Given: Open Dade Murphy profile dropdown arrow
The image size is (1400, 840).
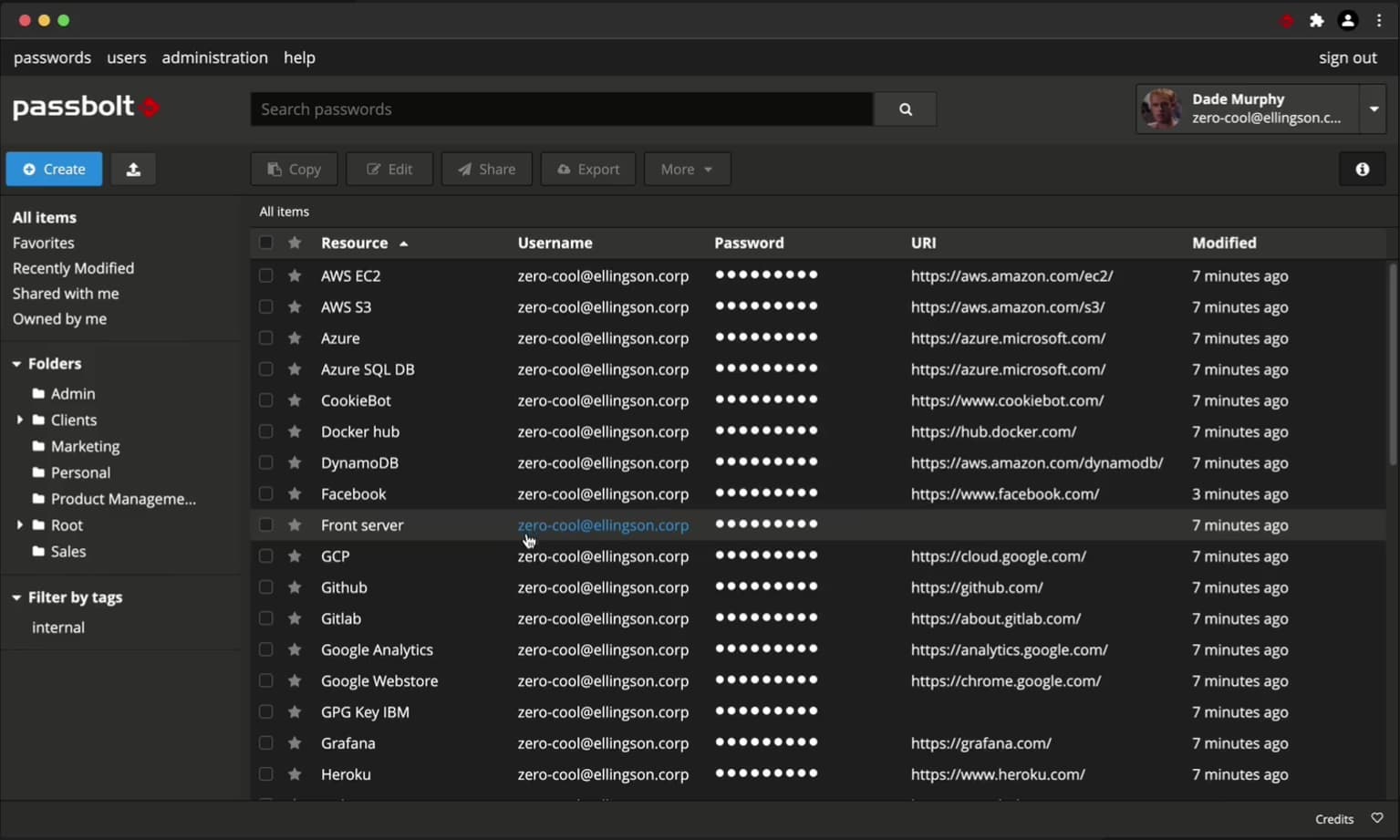Looking at the screenshot, I should [x=1373, y=109].
